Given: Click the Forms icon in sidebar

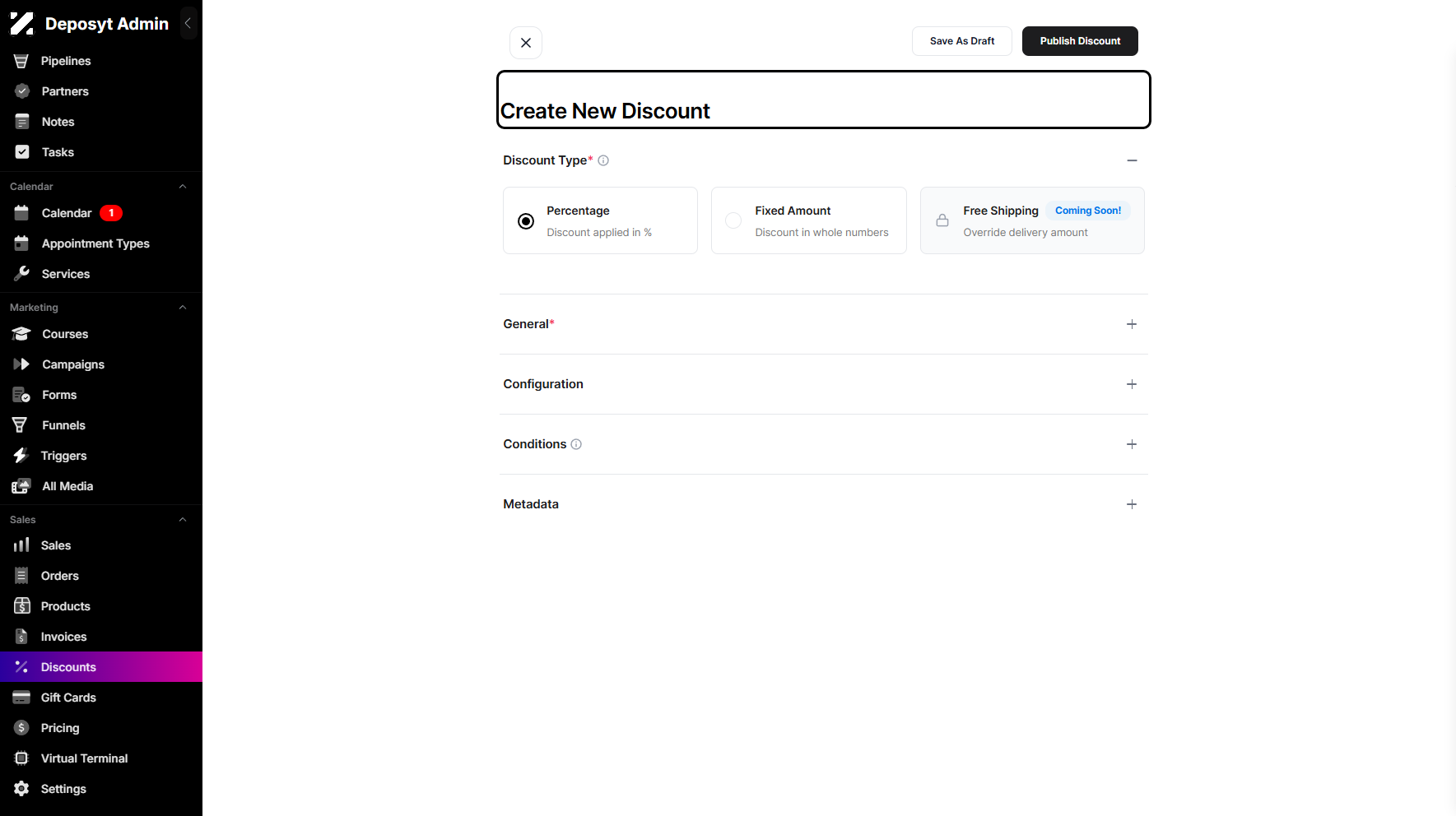Looking at the screenshot, I should (21, 395).
